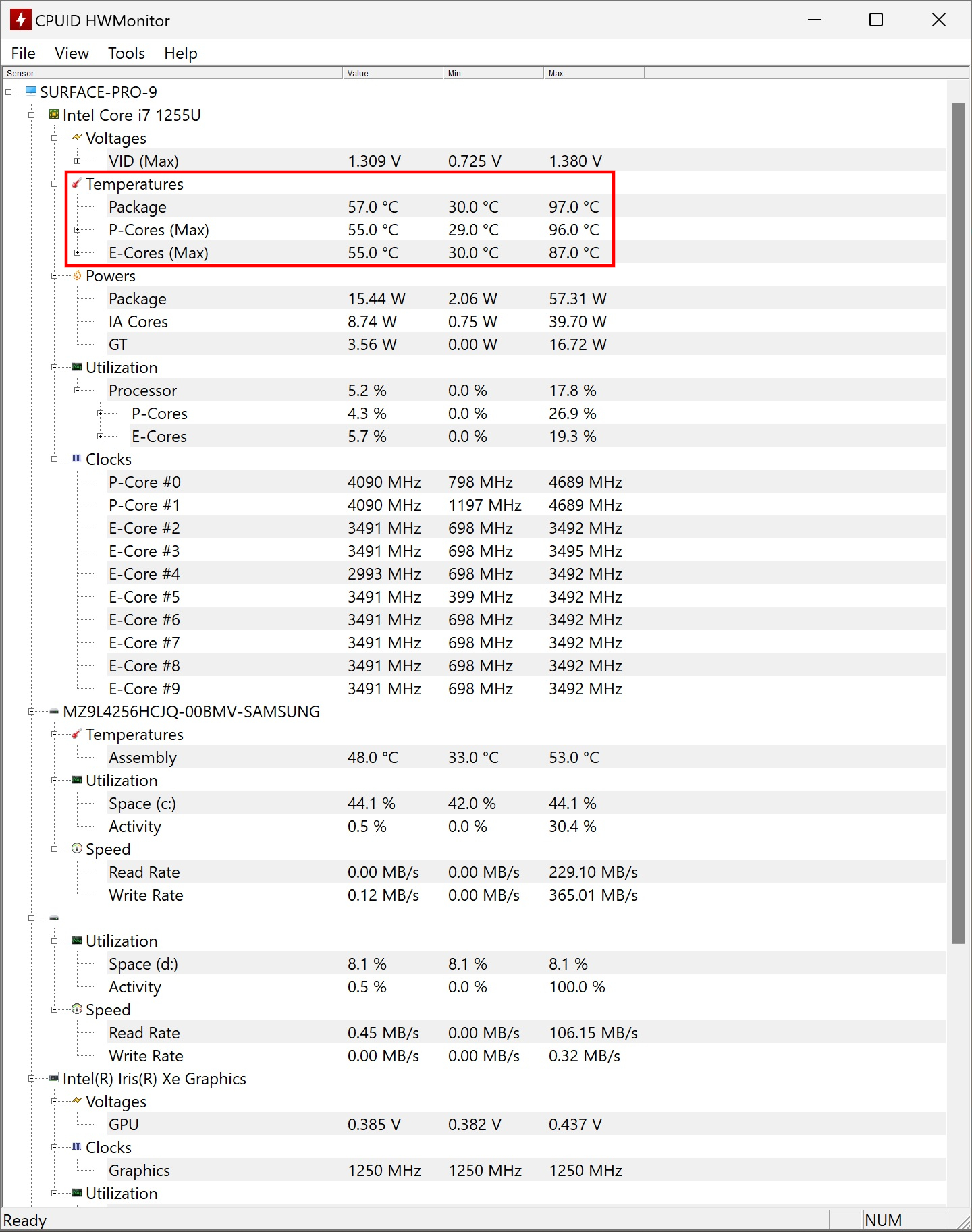Click the 97.0 °C Package max value
This screenshot has width=972, height=1232.
pos(574,206)
